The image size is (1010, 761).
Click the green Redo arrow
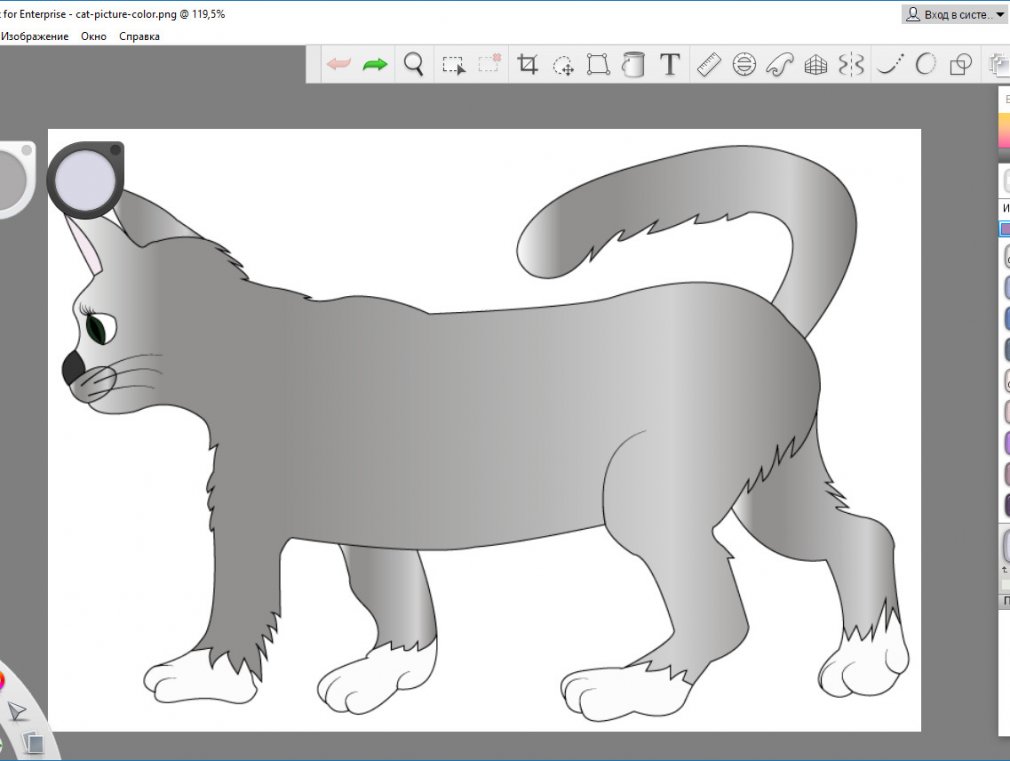[x=375, y=64]
